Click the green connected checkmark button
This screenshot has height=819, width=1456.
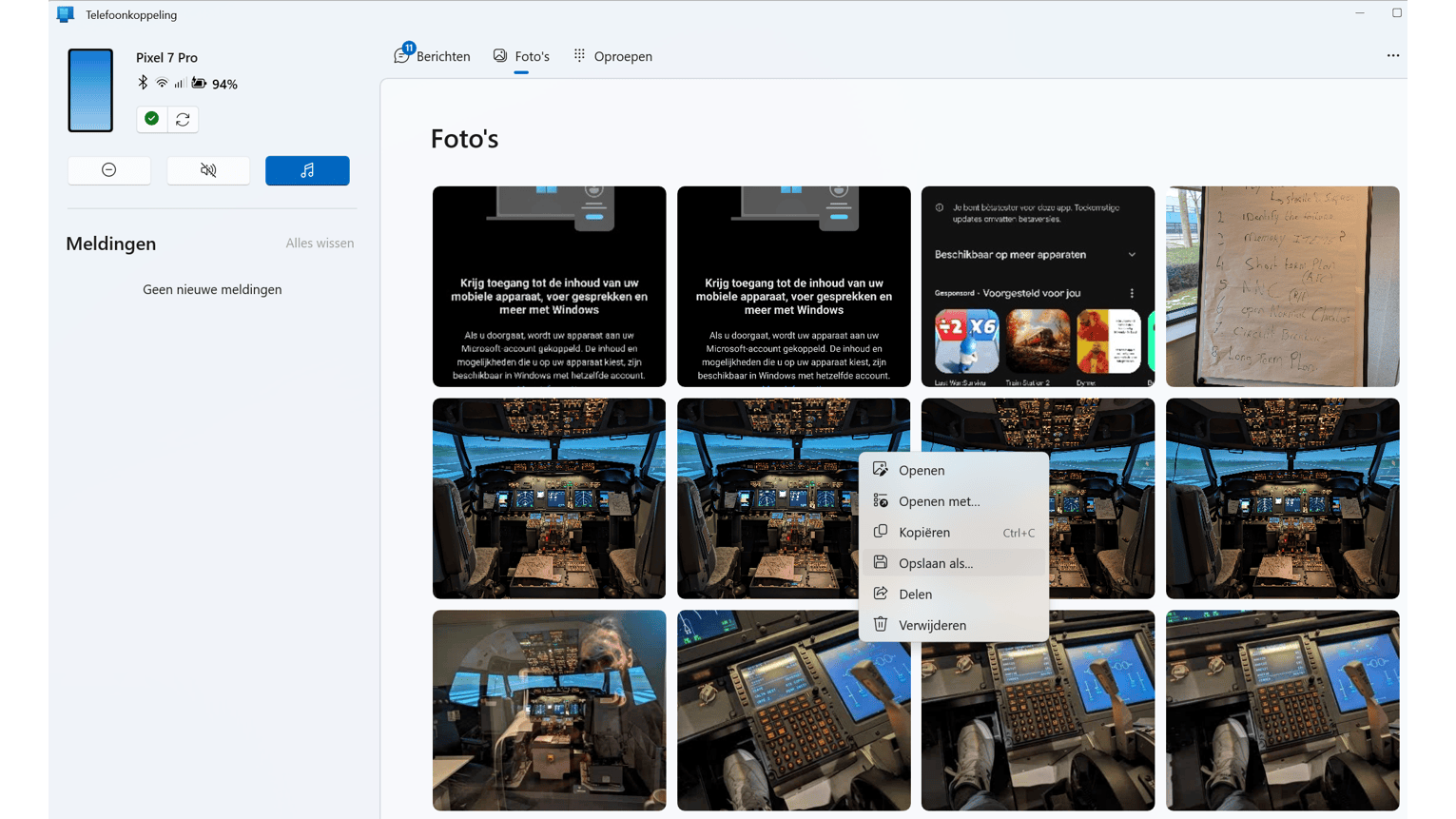point(151,119)
